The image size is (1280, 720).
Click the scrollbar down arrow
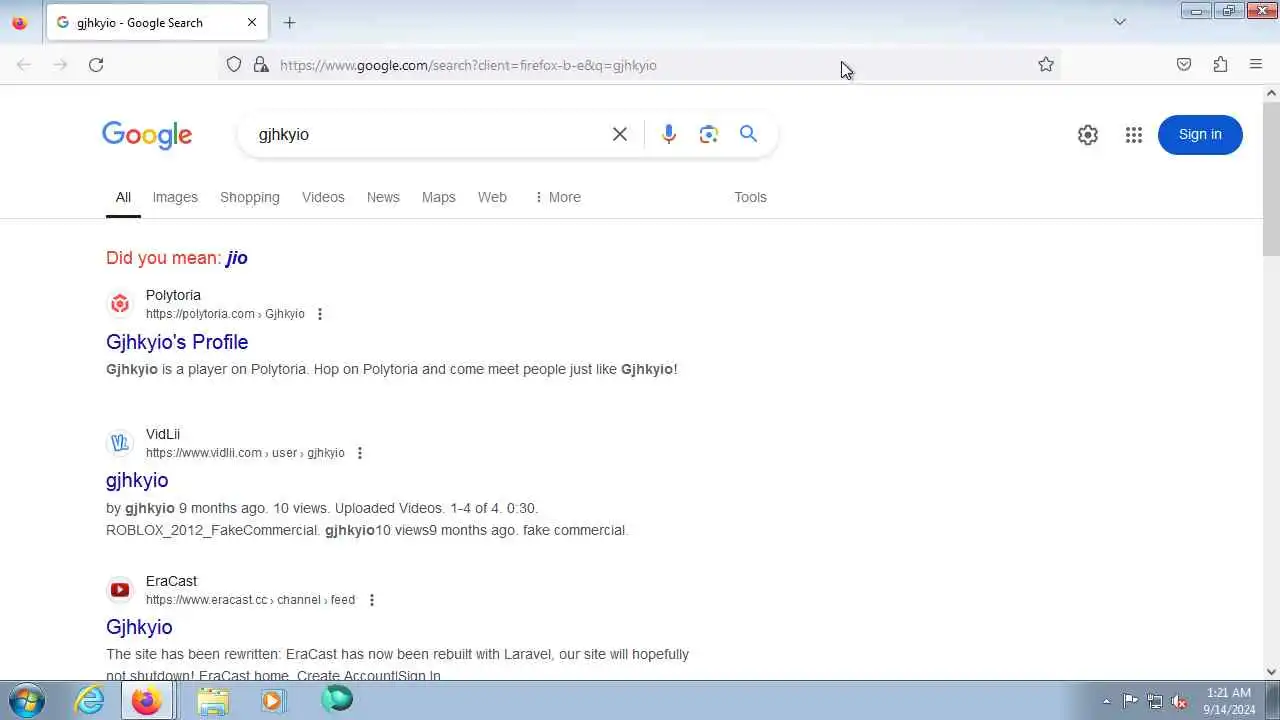pos(1272,672)
